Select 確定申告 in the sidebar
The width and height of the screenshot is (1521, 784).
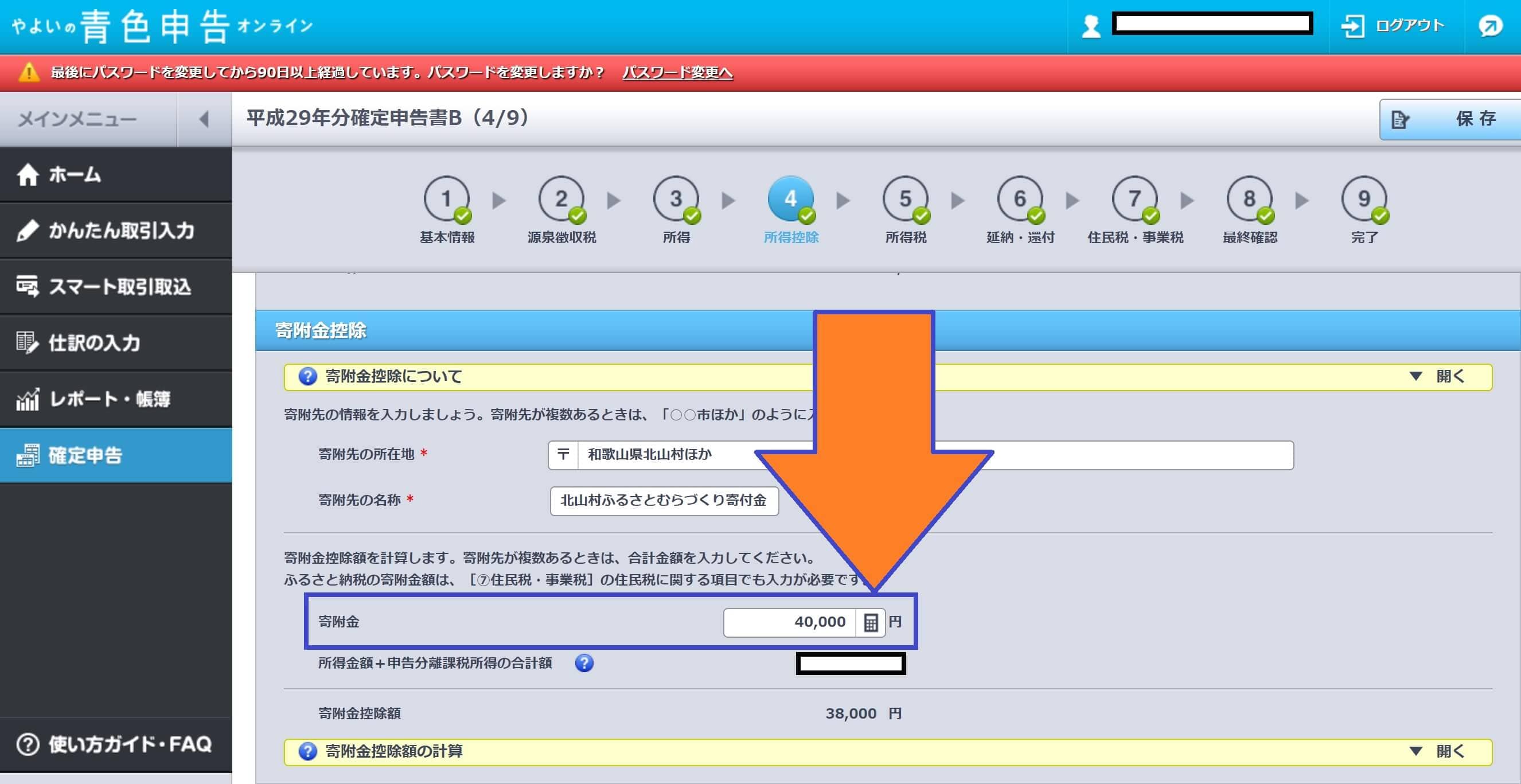point(116,455)
